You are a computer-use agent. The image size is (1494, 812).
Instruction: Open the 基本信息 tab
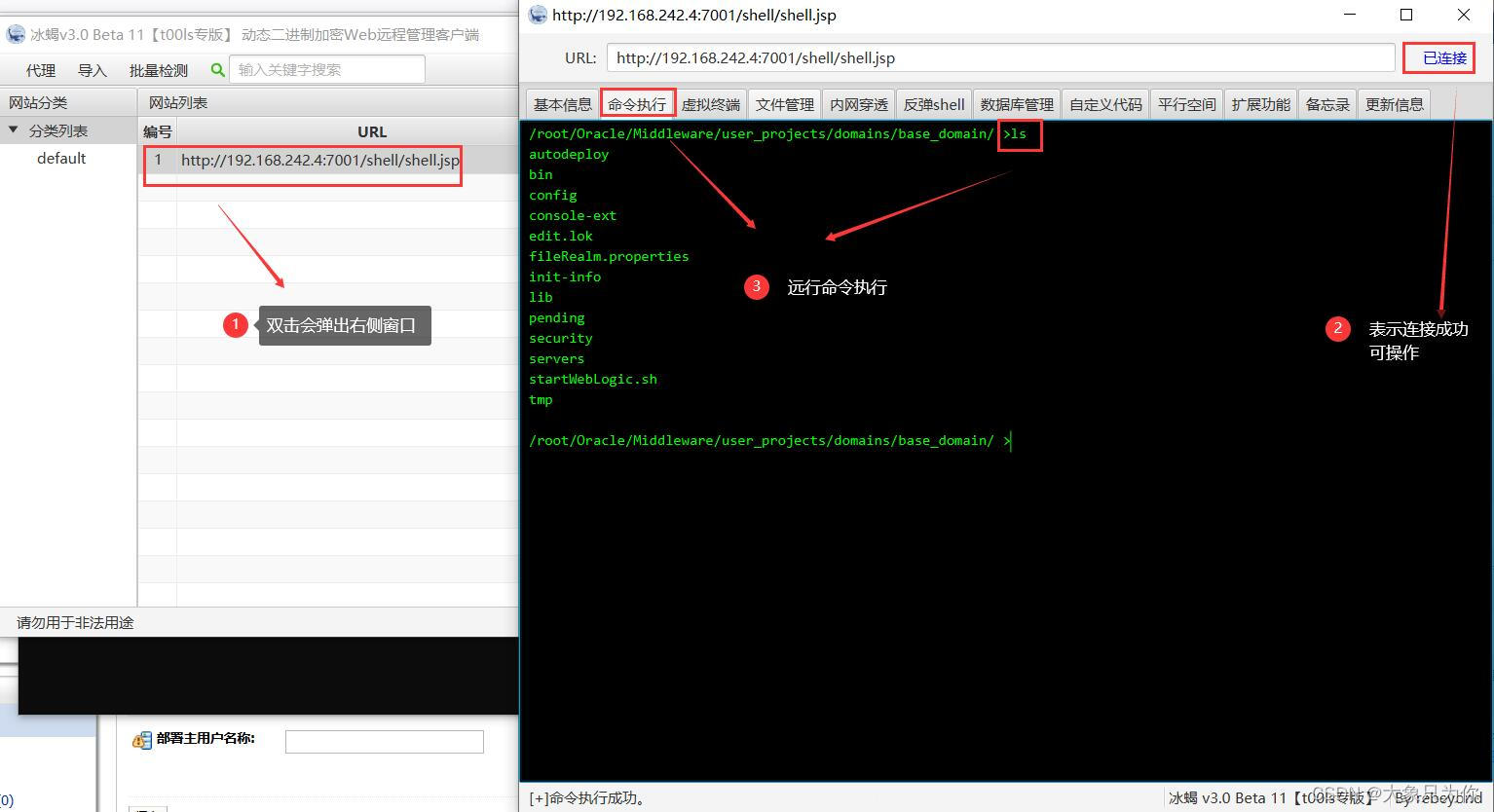pyautogui.click(x=563, y=104)
